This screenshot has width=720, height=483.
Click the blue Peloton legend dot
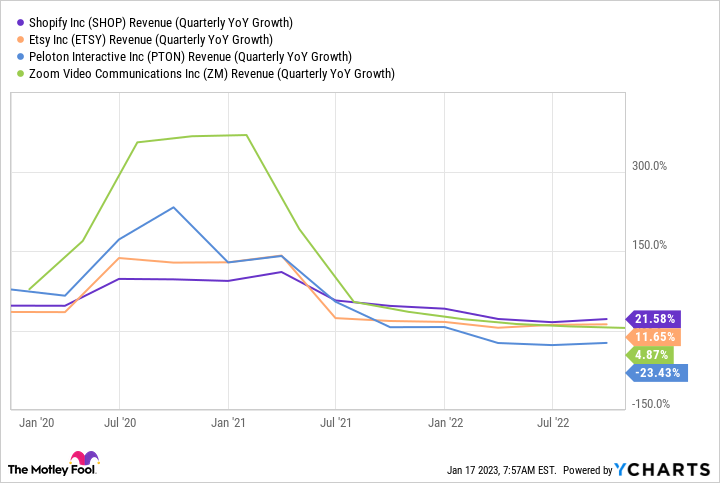click(20, 56)
